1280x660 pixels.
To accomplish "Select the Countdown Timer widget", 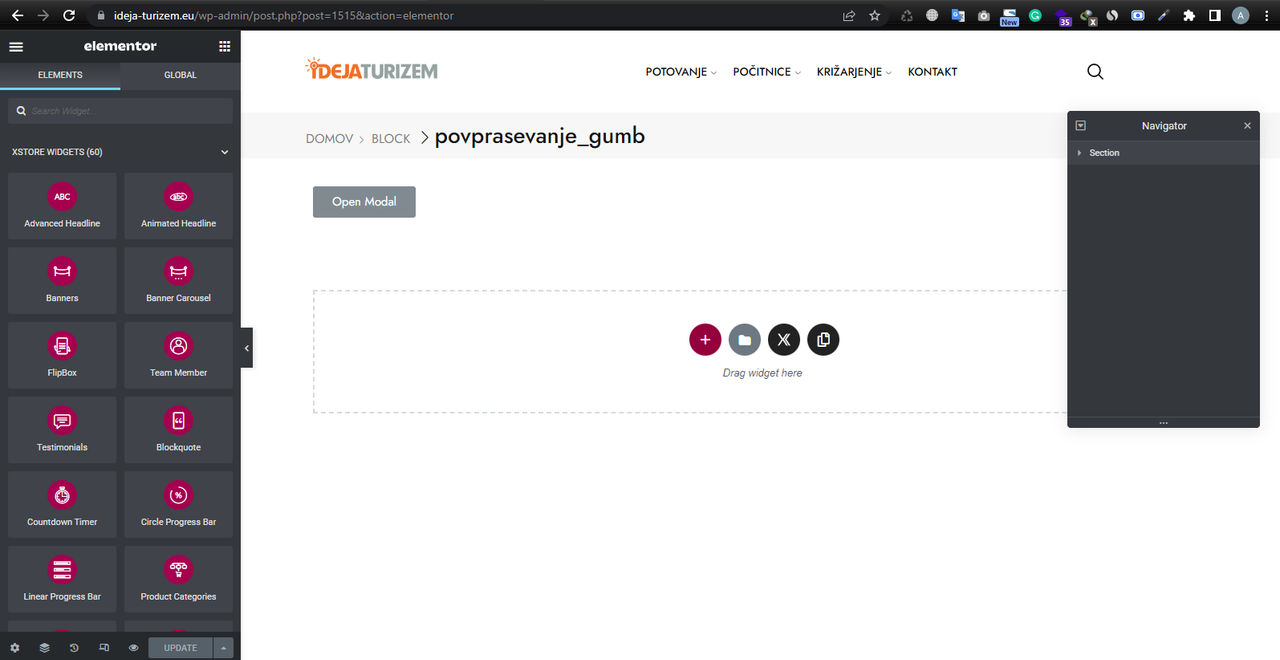I will coord(62,505).
